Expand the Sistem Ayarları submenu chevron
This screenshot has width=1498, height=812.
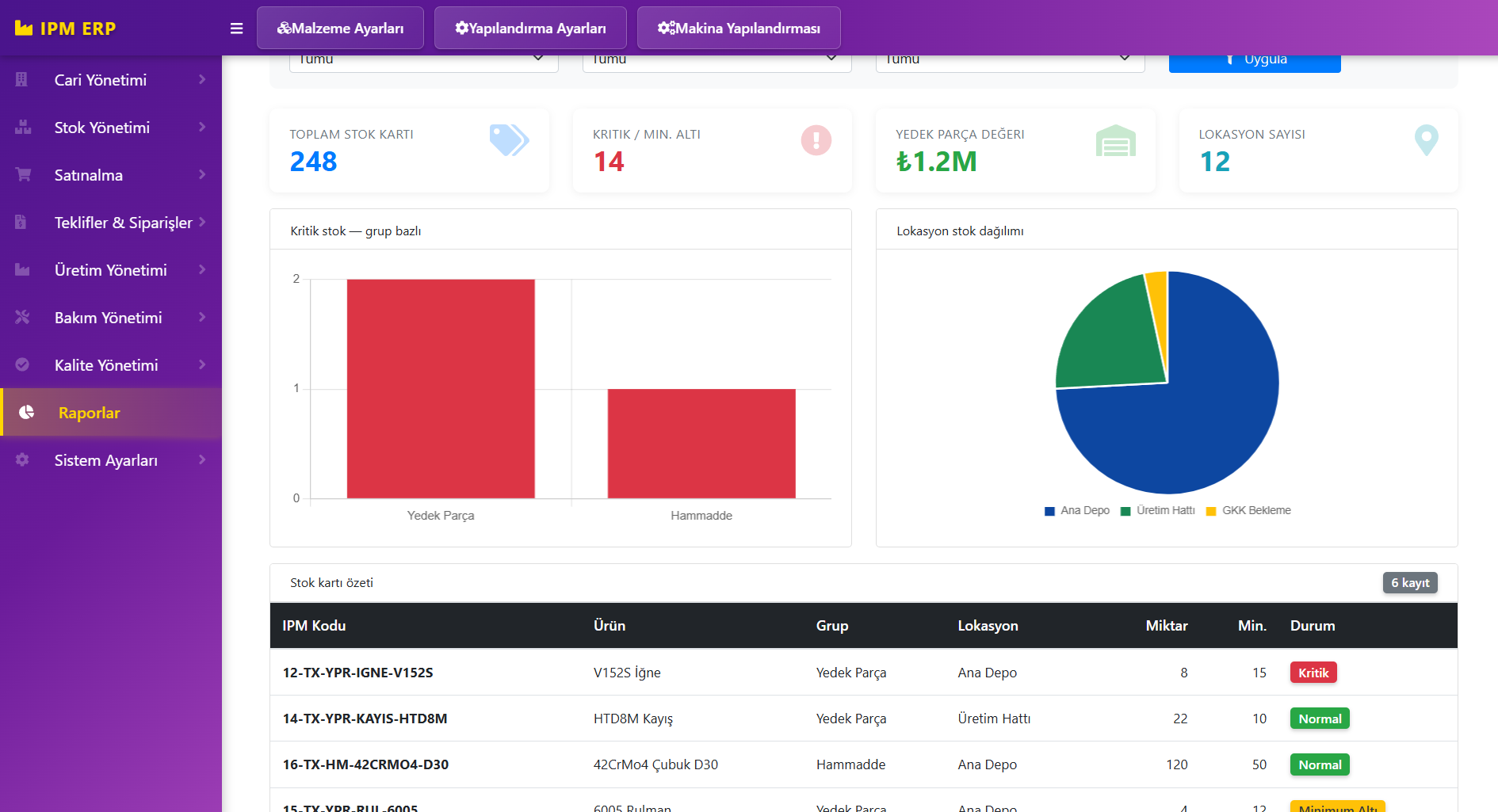202,459
